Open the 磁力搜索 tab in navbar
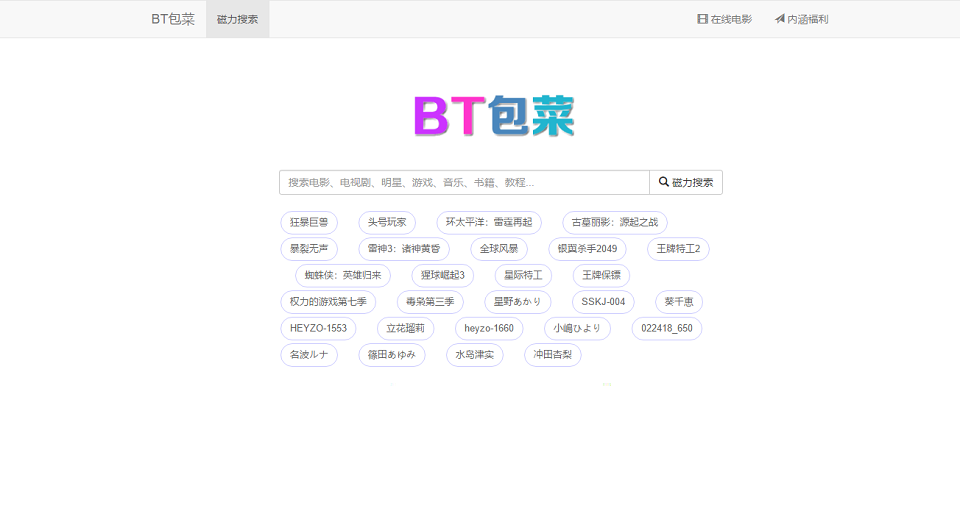The width and height of the screenshot is (960, 530). [x=237, y=19]
